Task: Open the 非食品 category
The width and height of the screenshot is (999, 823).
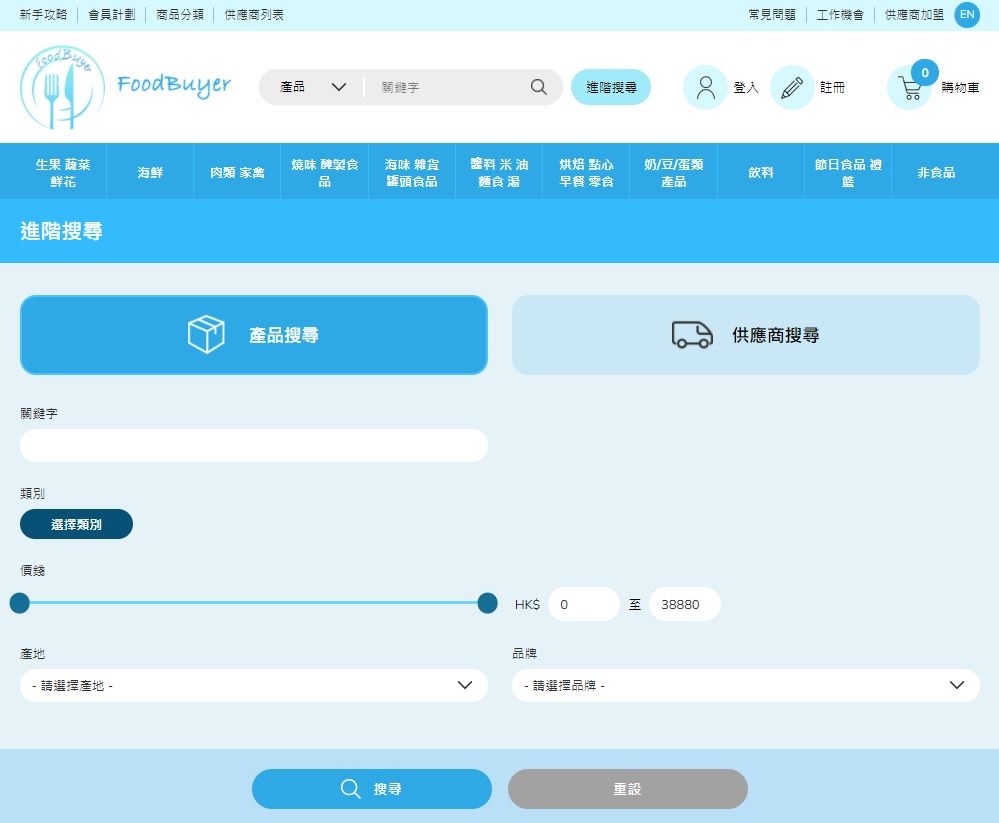Action: 935,172
